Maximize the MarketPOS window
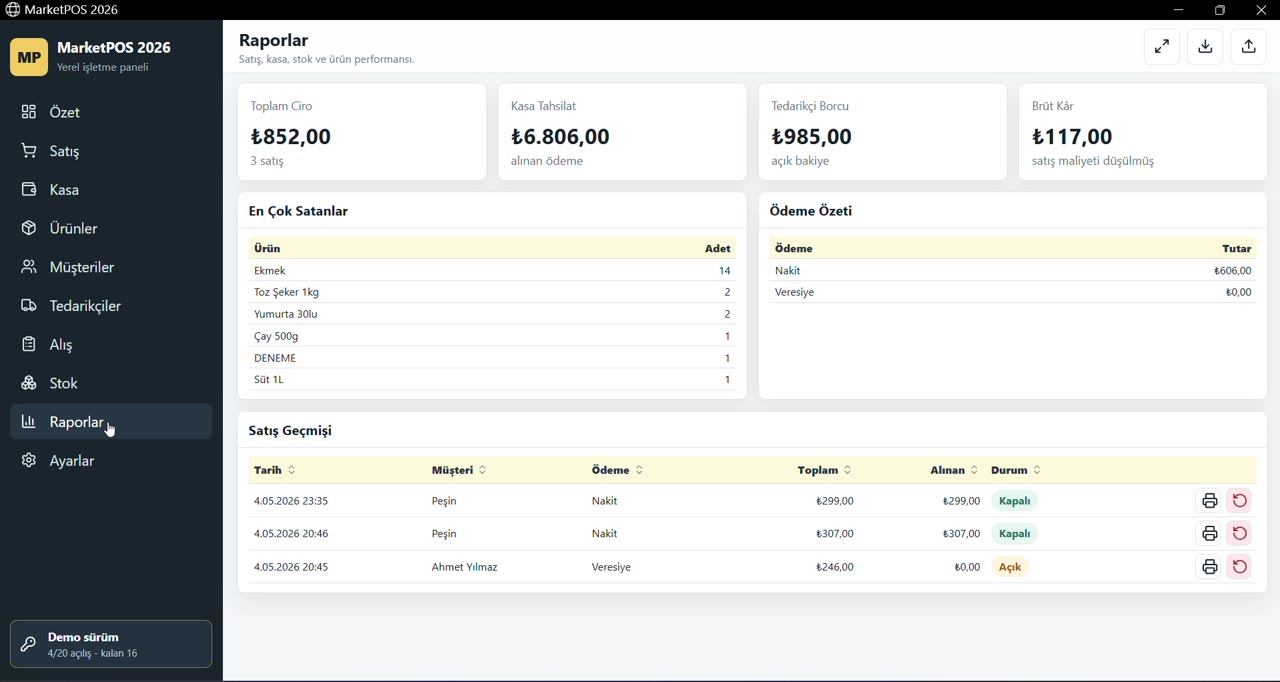 point(1220,10)
